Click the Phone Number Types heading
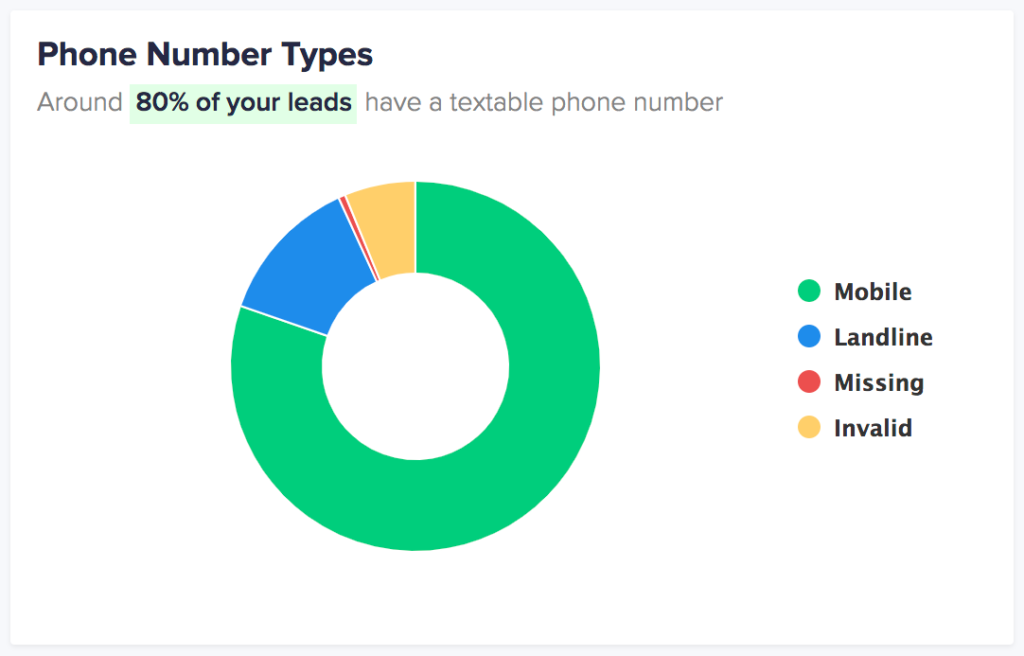This screenshot has width=1024, height=656. [205, 54]
